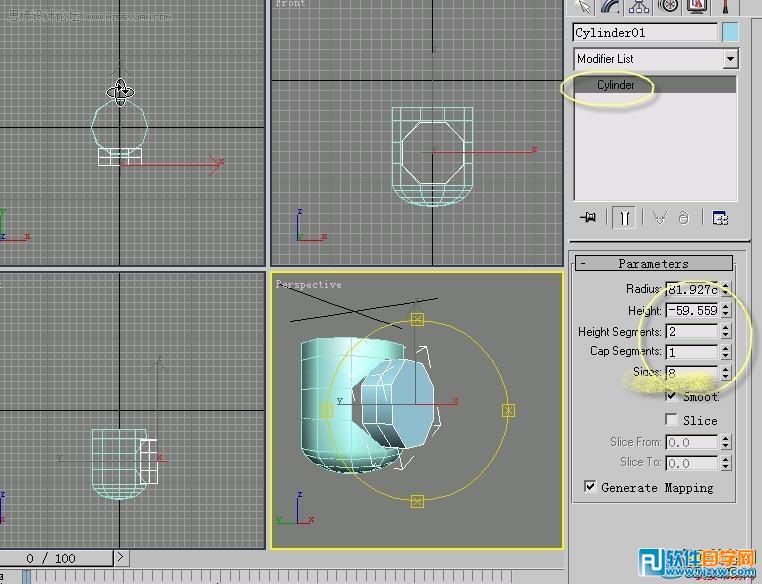This screenshot has height=584, width=762.
Task: Click the Make Unique icon
Action: 659,217
